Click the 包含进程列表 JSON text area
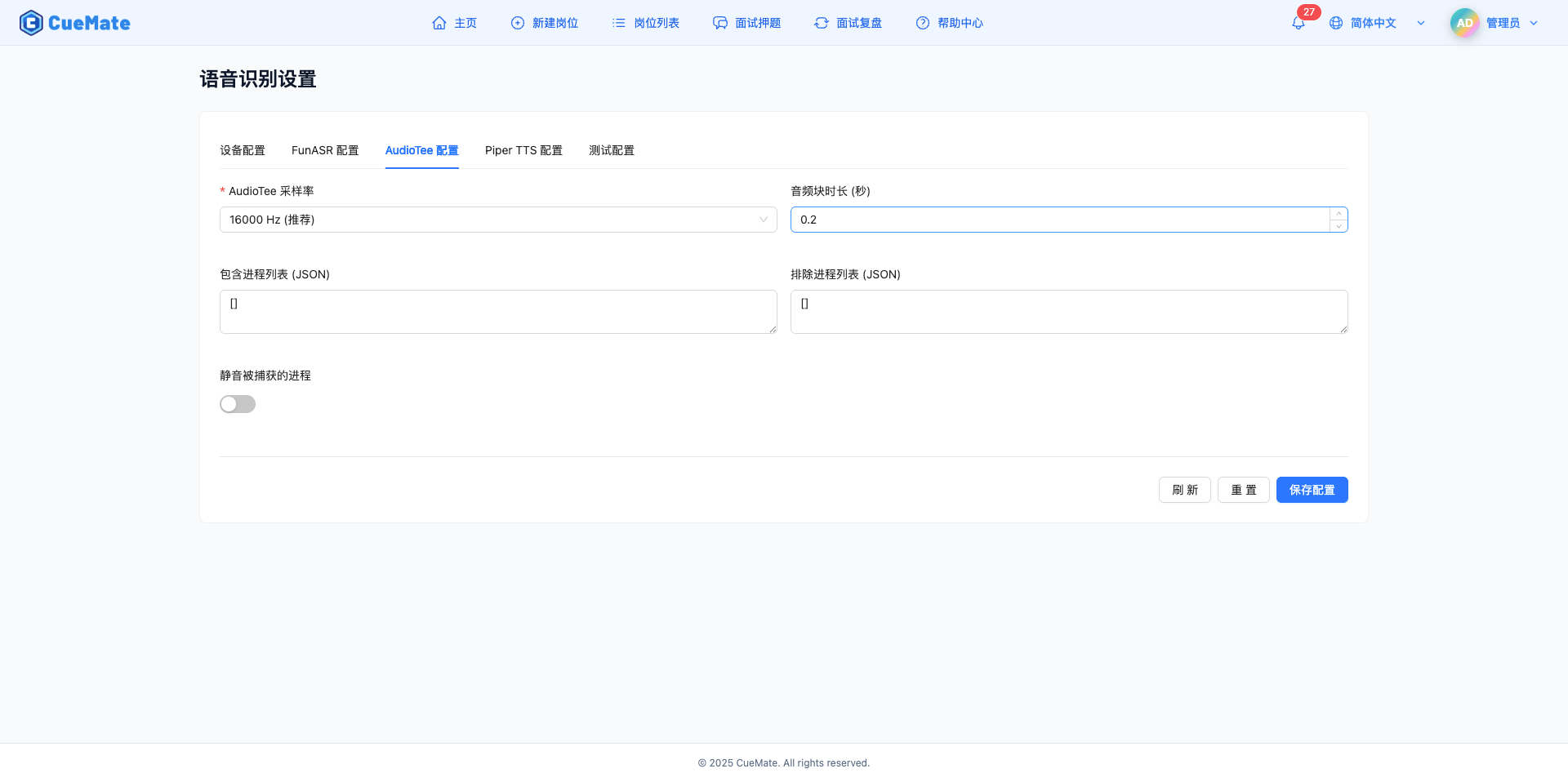Viewport: 1568px width, 782px height. tap(498, 311)
